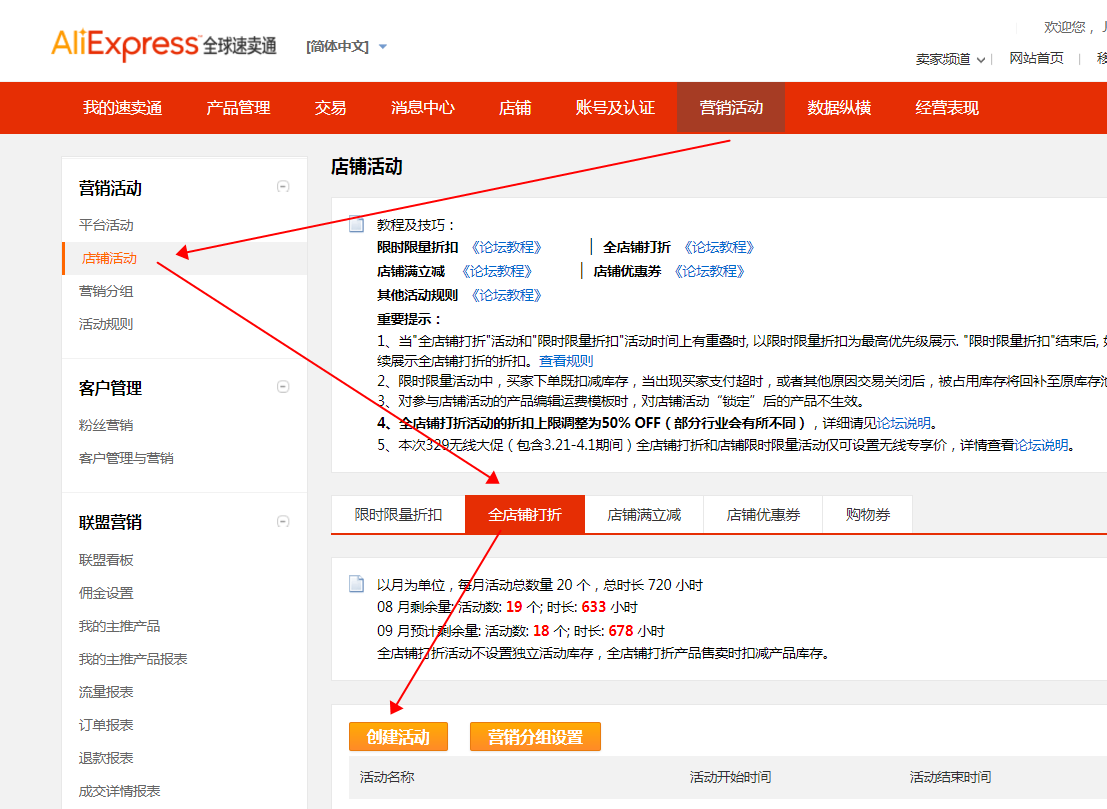Open 佣金设置 in the sidebar
Screen dimensions: 1107x809
(106, 593)
